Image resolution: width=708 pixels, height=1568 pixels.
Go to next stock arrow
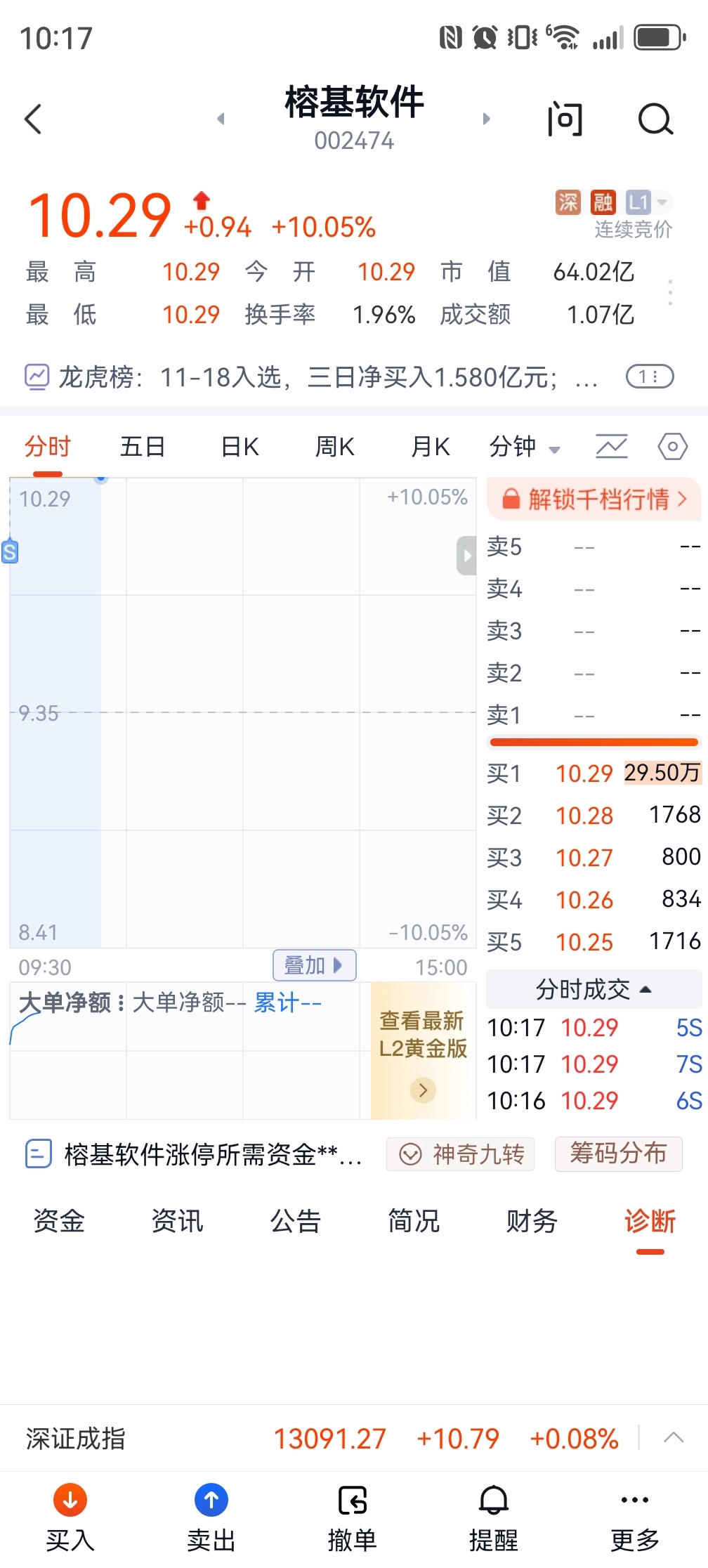tap(486, 119)
